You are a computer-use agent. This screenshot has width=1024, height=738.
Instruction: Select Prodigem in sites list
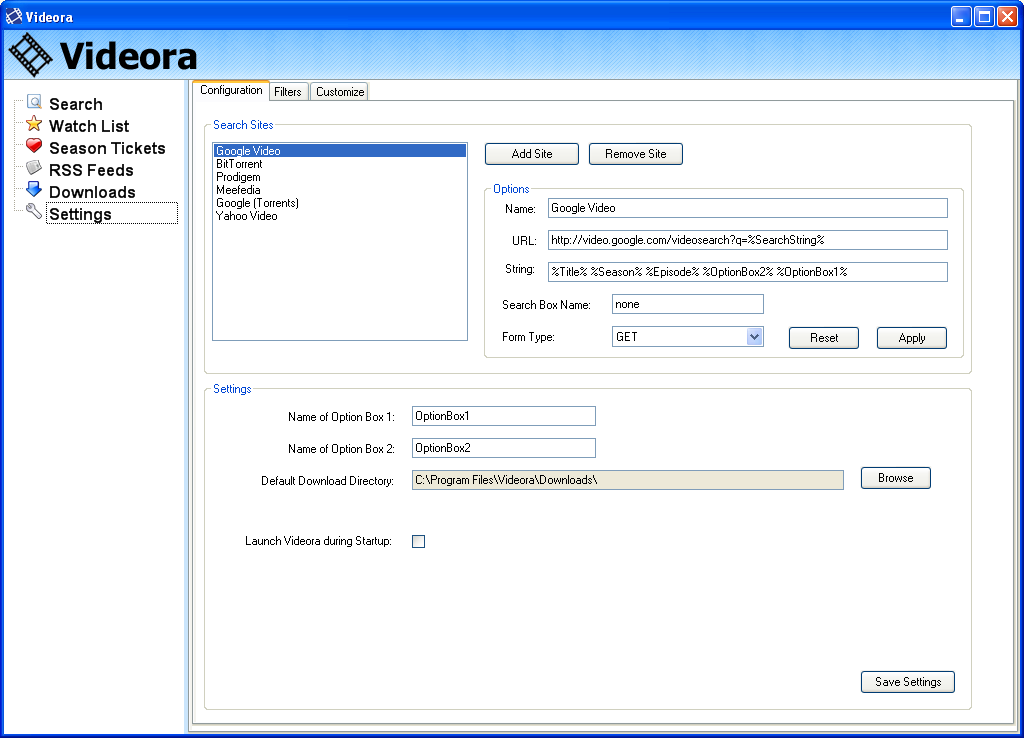click(x=340, y=177)
